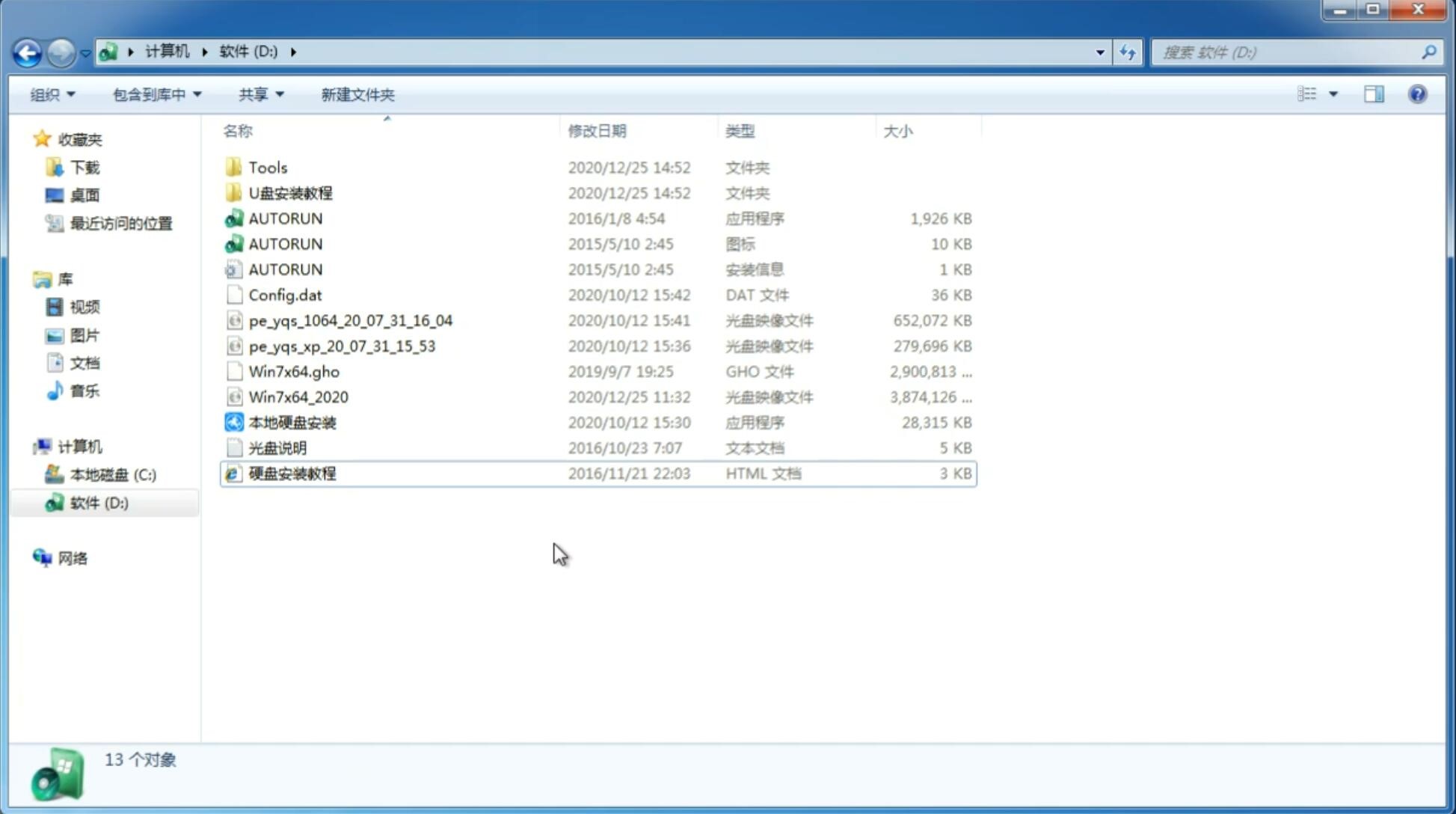Open pe_yqs_1064 disc image file

click(x=350, y=320)
